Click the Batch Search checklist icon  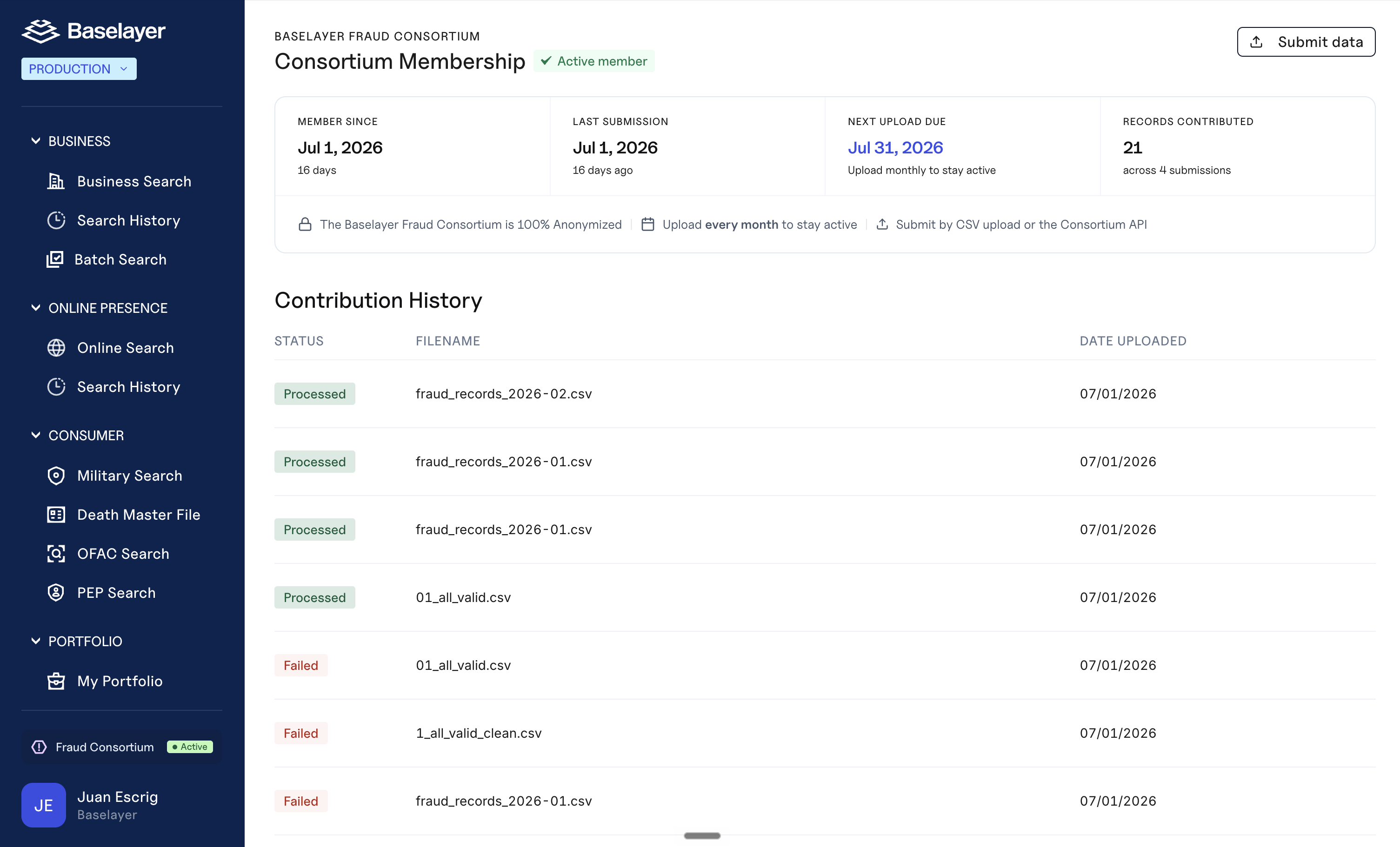[54, 259]
